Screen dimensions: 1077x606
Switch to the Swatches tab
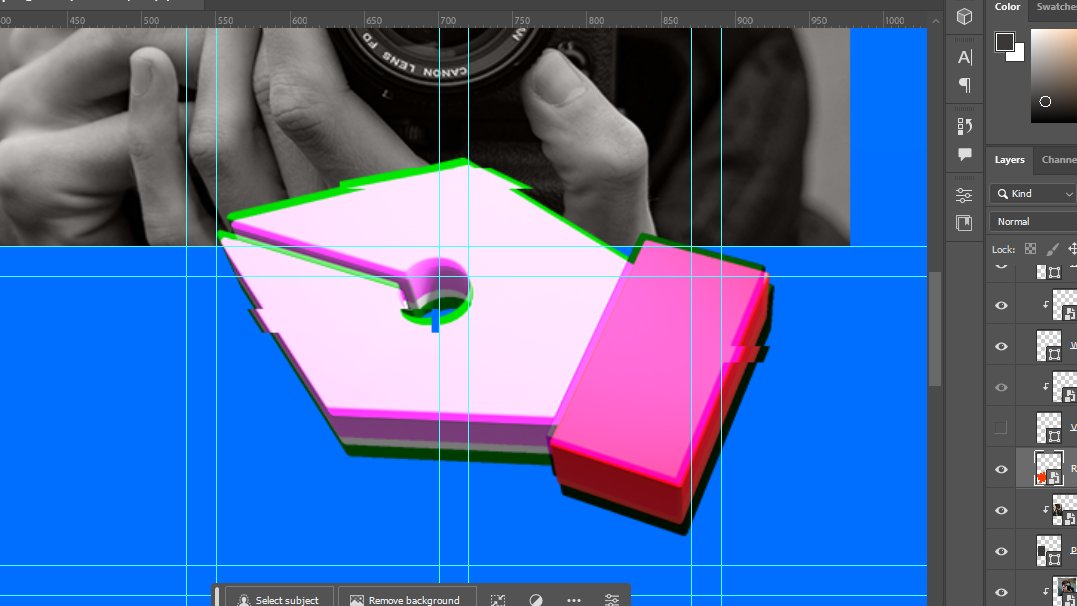pyautogui.click(x=1056, y=7)
